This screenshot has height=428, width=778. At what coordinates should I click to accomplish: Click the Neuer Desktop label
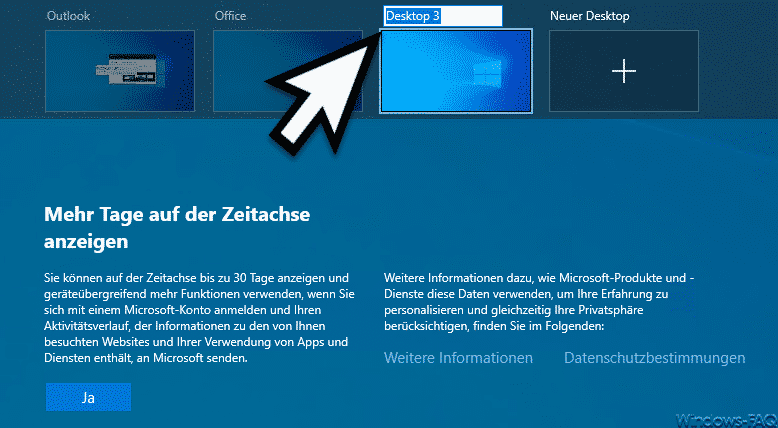pyautogui.click(x=589, y=16)
